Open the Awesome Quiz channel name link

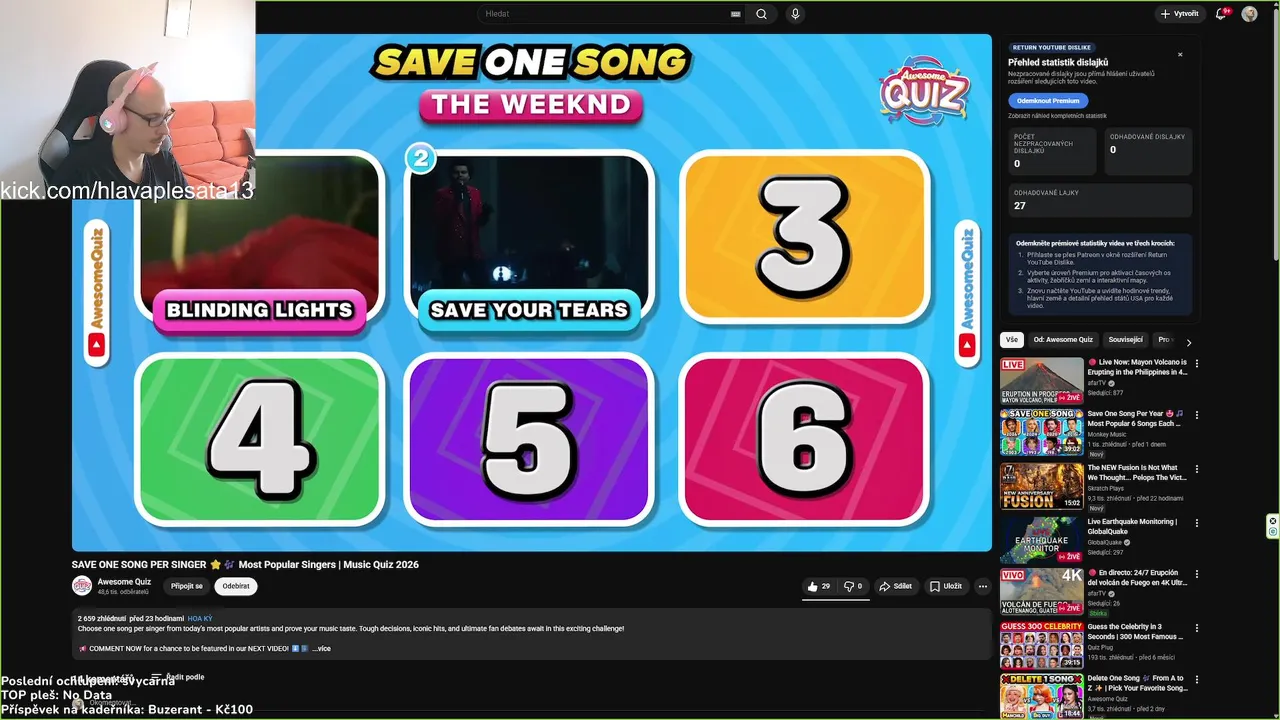(124, 581)
